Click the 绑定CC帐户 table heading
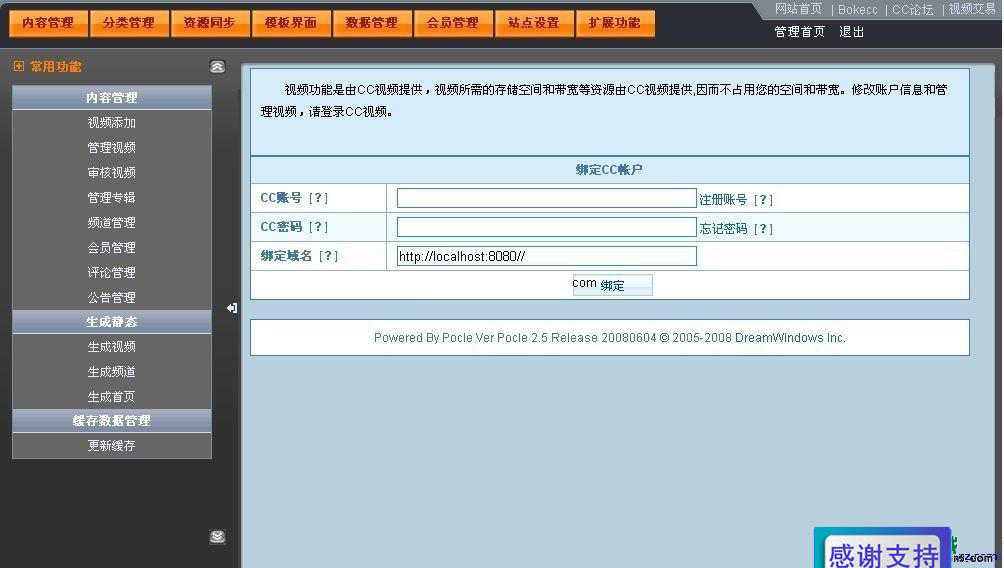 609,170
